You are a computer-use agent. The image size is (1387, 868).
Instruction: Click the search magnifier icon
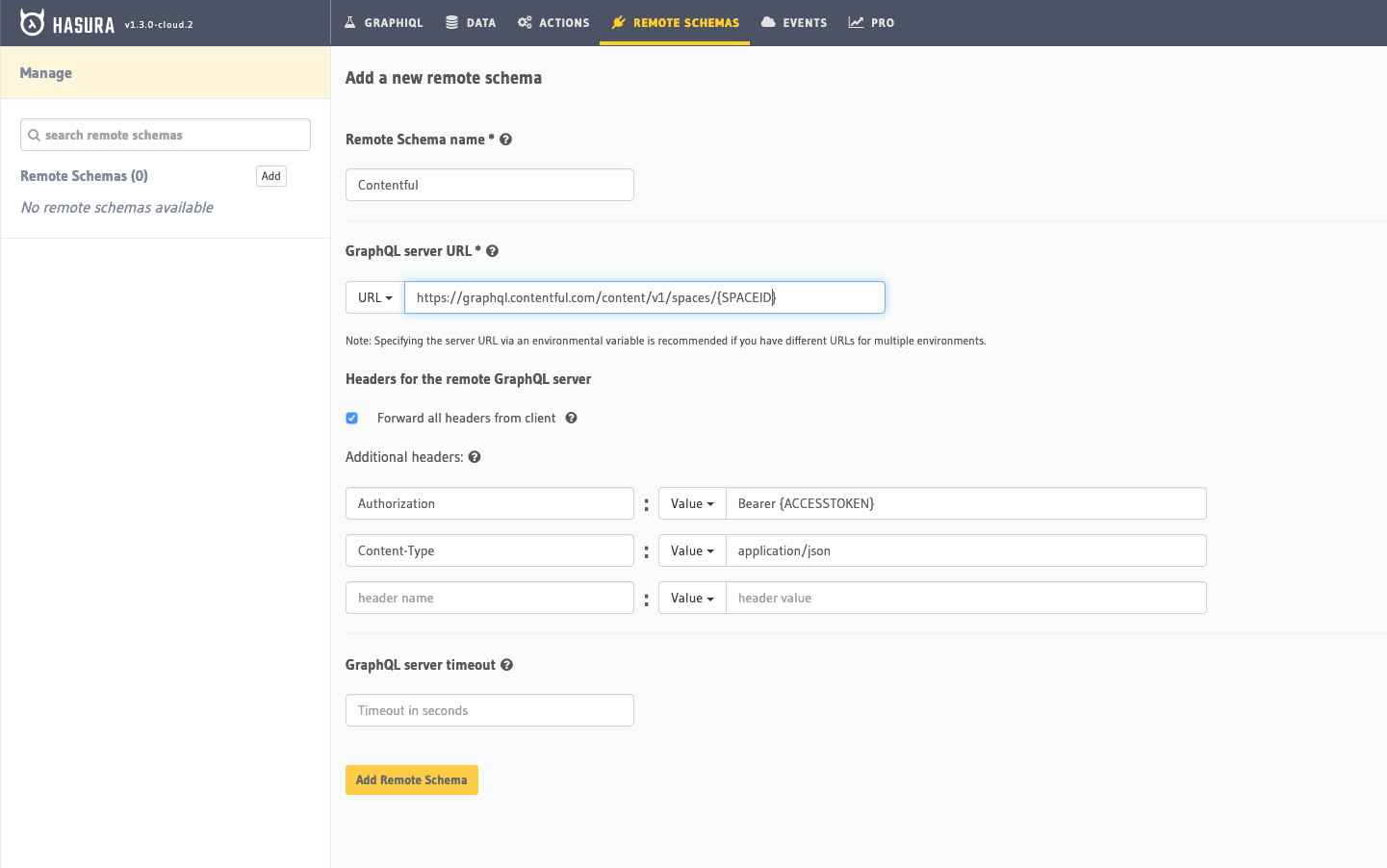click(x=35, y=135)
